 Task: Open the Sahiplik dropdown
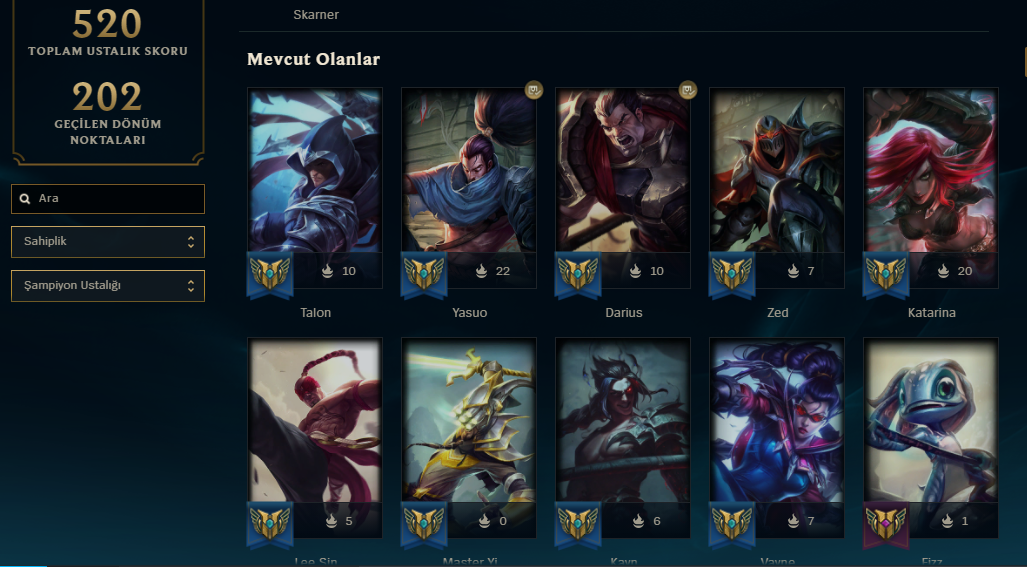tap(108, 242)
